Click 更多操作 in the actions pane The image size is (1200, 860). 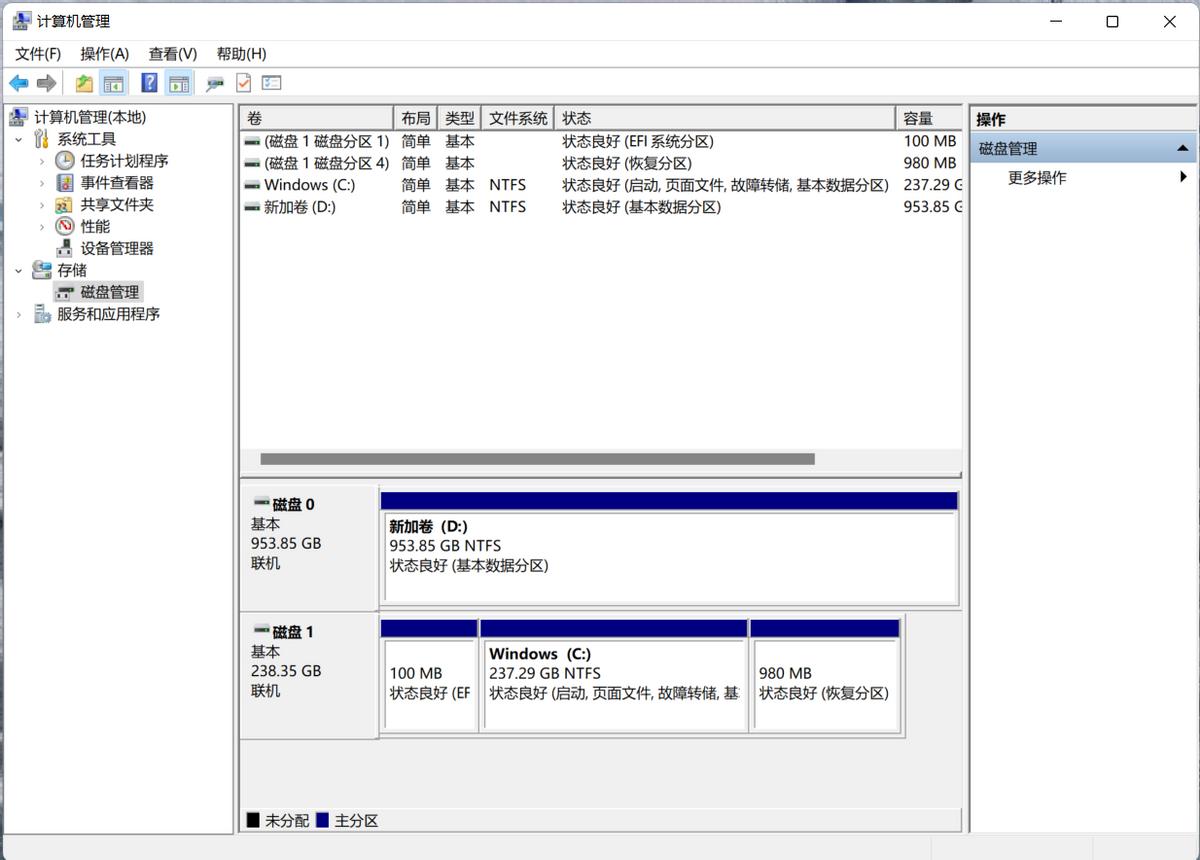tap(1037, 178)
